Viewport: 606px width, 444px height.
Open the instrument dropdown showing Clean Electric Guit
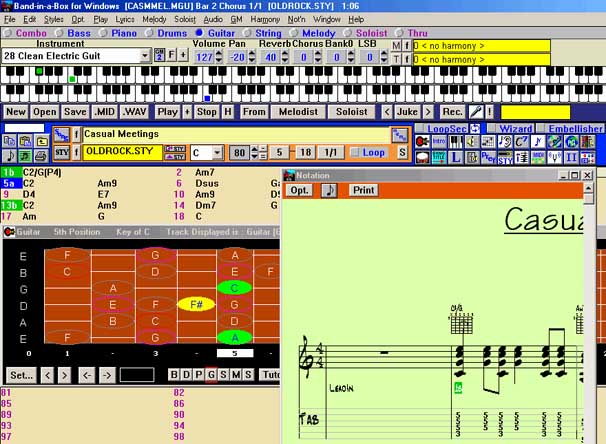pos(145,56)
